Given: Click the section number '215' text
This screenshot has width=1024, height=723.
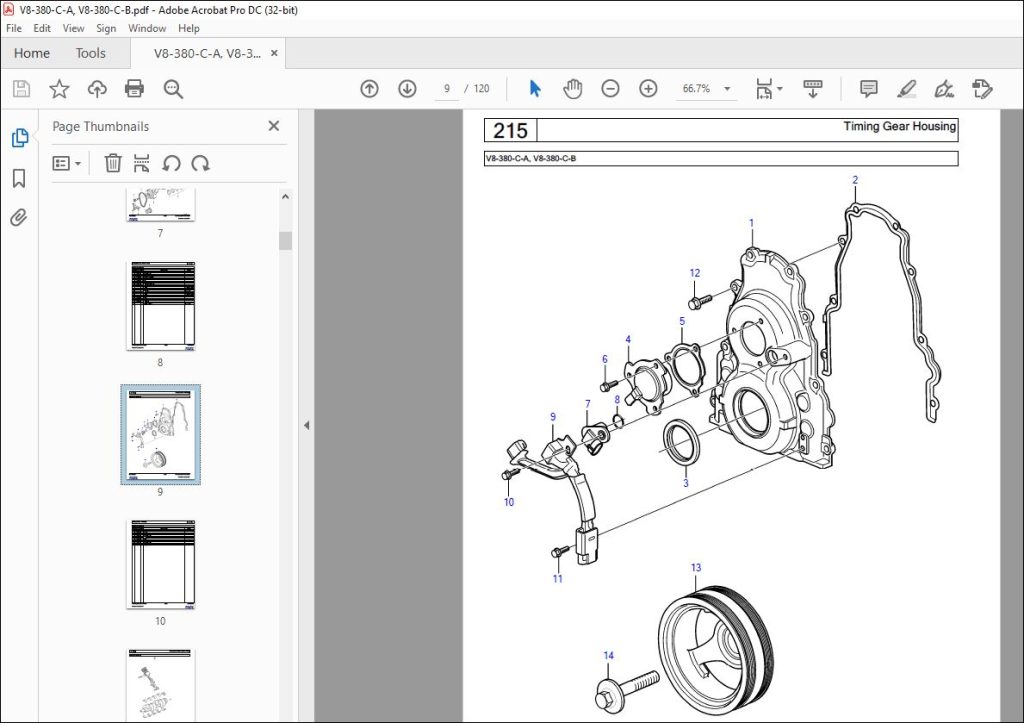Looking at the screenshot, I should tap(510, 131).
